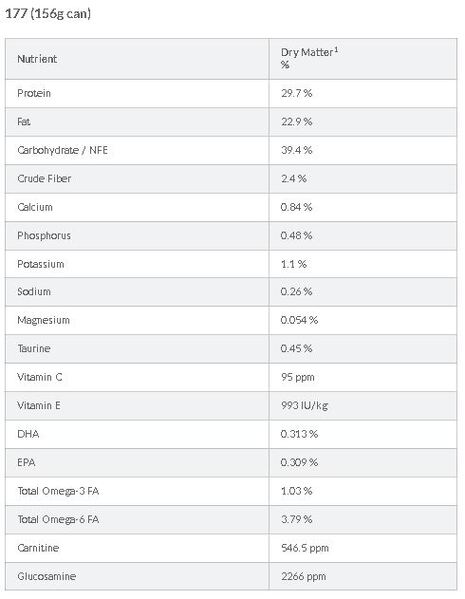This screenshot has width=465, height=599.
Task: Select the Glucosamine row label
Action: click(x=46, y=576)
